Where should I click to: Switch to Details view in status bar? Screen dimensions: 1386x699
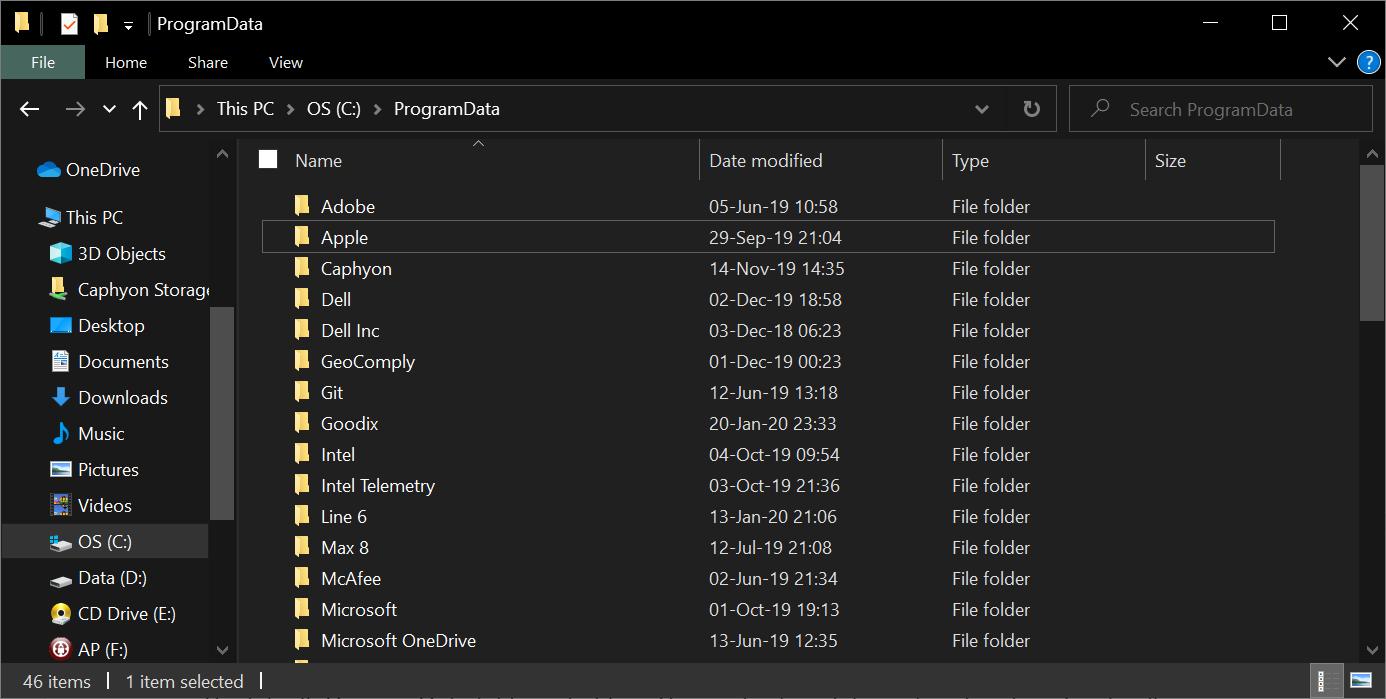(1329, 681)
